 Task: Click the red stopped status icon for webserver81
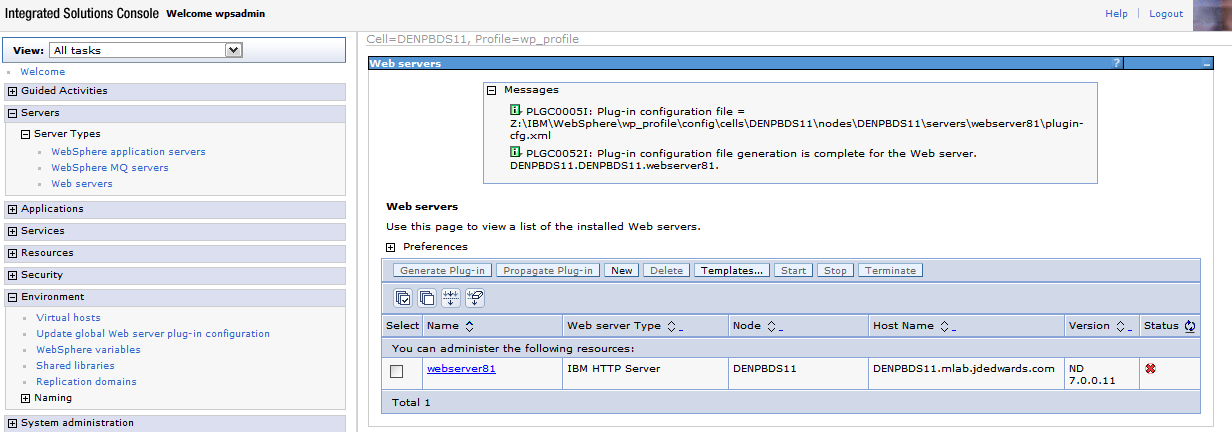1150,369
